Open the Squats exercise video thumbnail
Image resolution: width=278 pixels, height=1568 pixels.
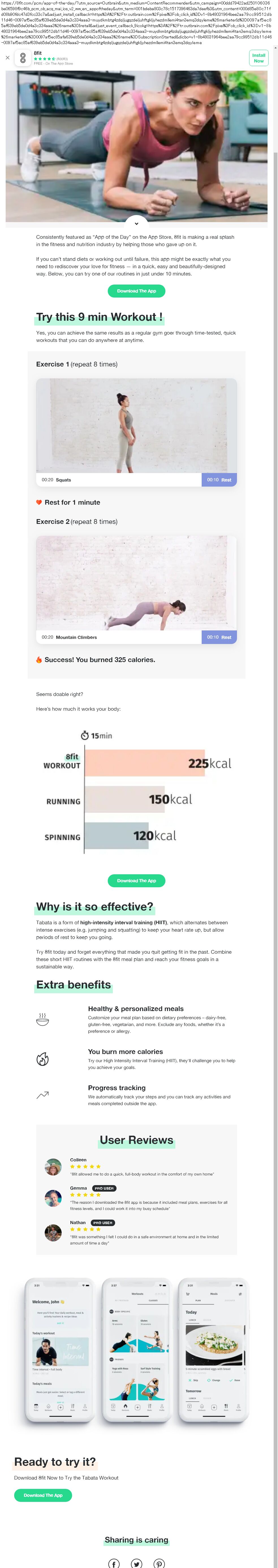click(137, 426)
